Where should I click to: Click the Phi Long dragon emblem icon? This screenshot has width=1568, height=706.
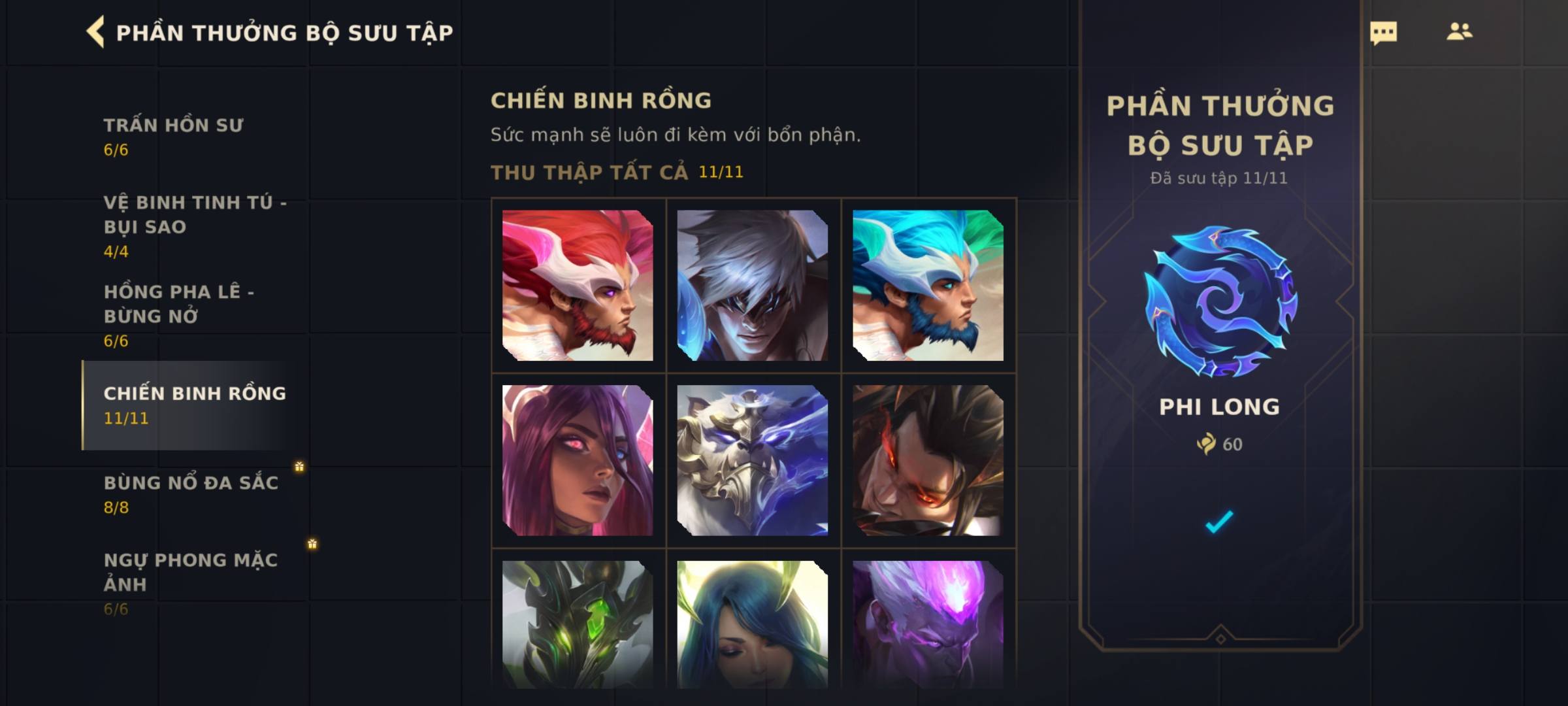point(1220,301)
